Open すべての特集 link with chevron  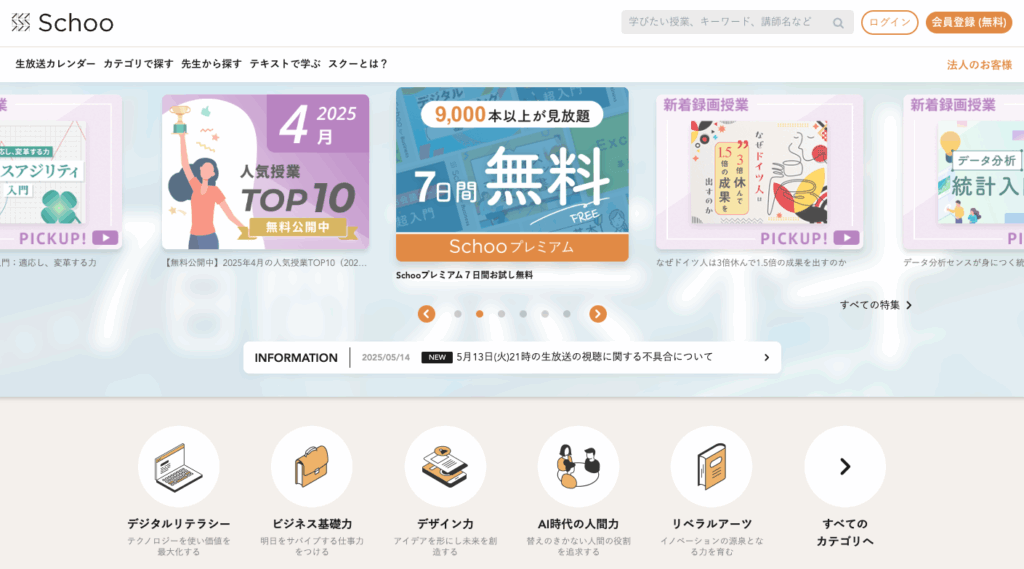click(x=876, y=305)
